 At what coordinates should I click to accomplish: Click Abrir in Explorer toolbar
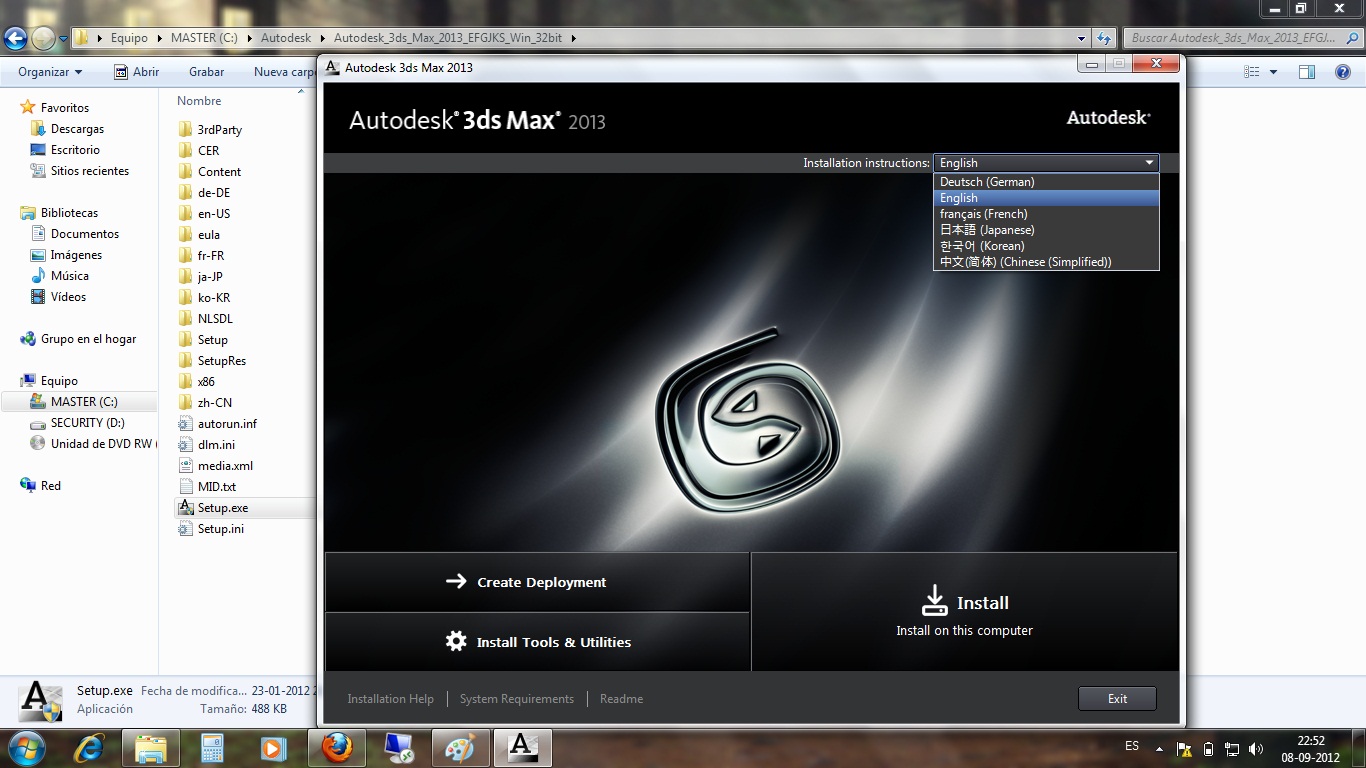pyautogui.click(x=137, y=72)
